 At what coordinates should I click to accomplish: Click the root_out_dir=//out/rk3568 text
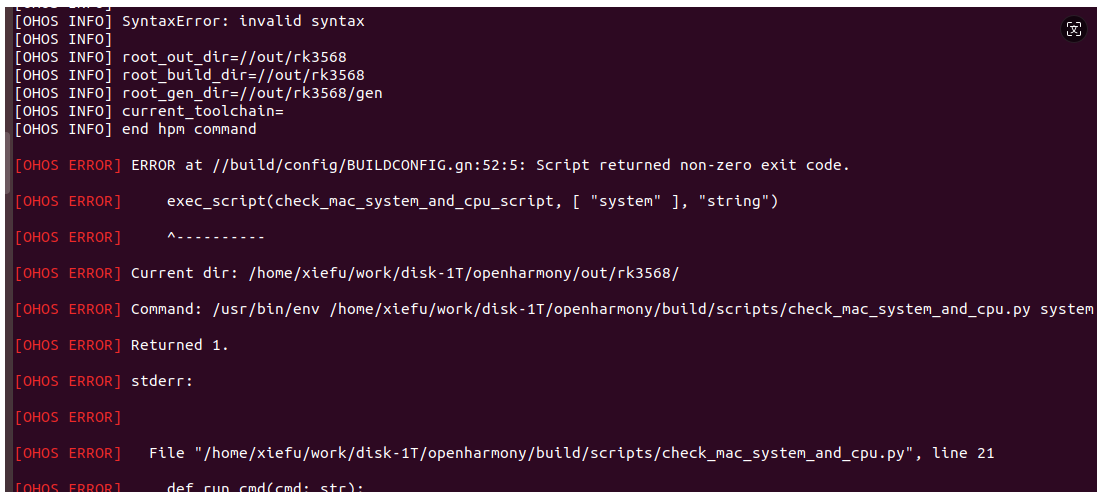pos(235,57)
